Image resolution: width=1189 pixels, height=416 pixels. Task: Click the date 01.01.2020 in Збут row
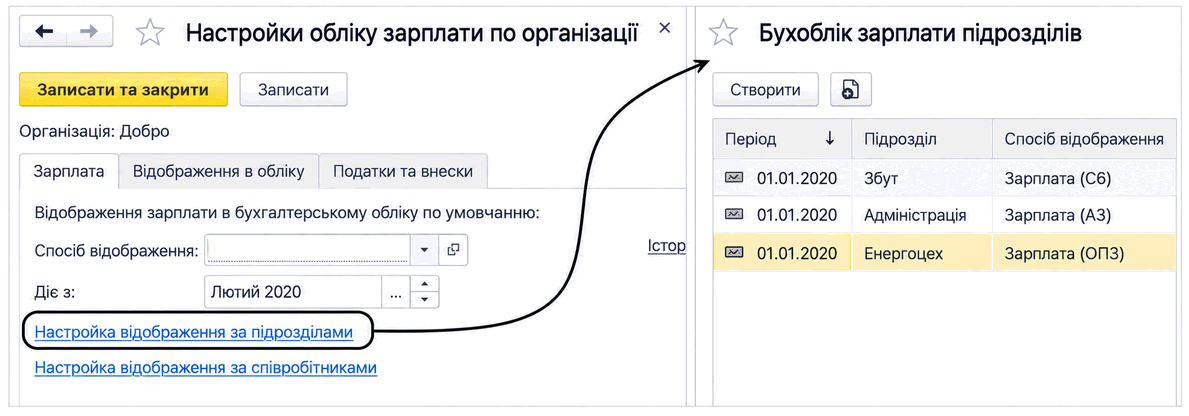click(797, 178)
